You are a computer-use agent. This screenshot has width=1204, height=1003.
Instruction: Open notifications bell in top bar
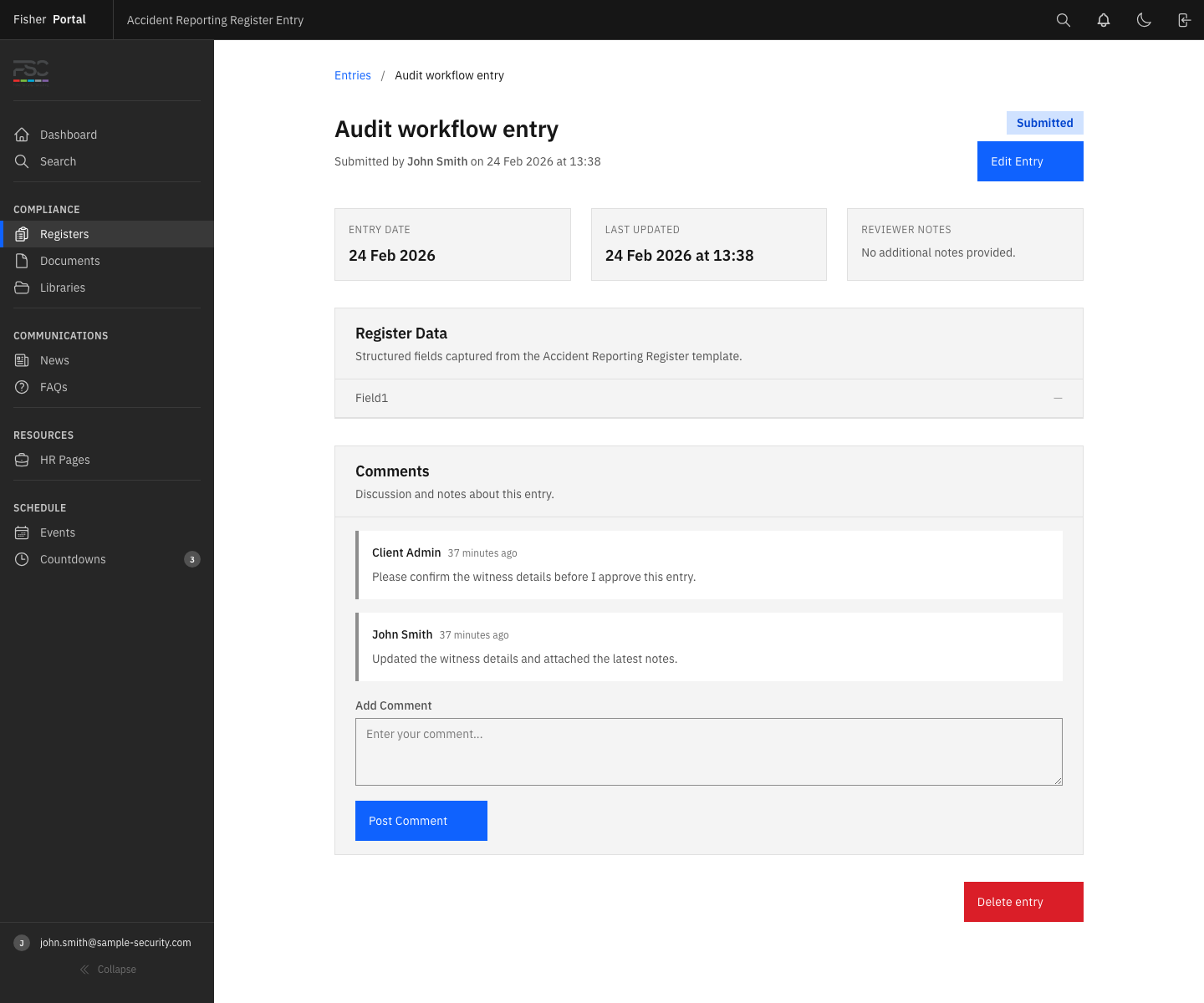1104,20
